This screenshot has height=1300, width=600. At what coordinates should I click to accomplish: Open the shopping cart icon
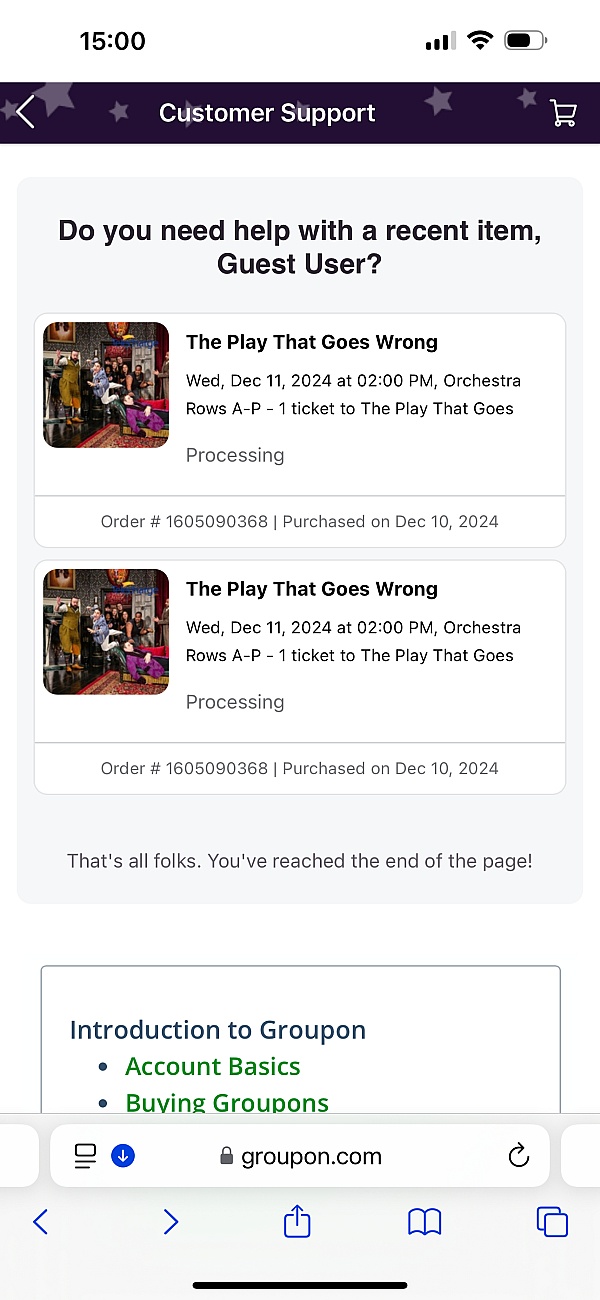pos(563,113)
